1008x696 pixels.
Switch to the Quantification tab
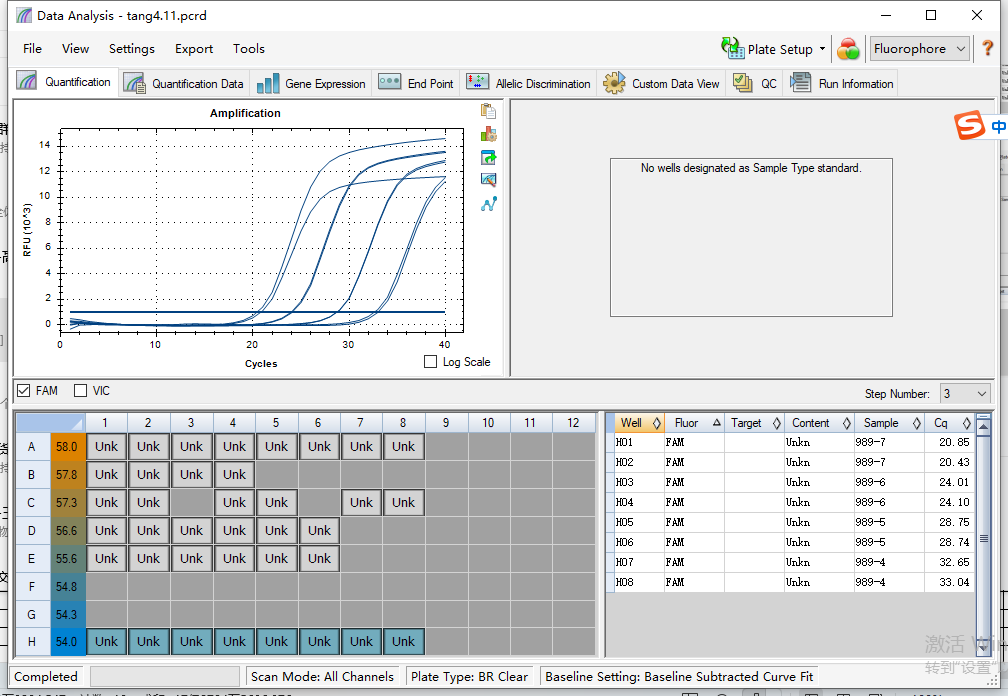pos(64,82)
